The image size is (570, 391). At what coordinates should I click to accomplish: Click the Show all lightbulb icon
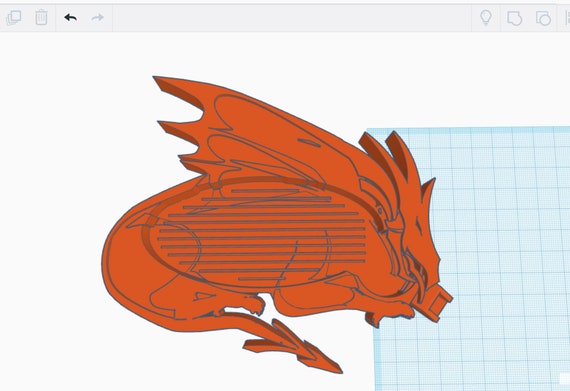pyautogui.click(x=486, y=17)
